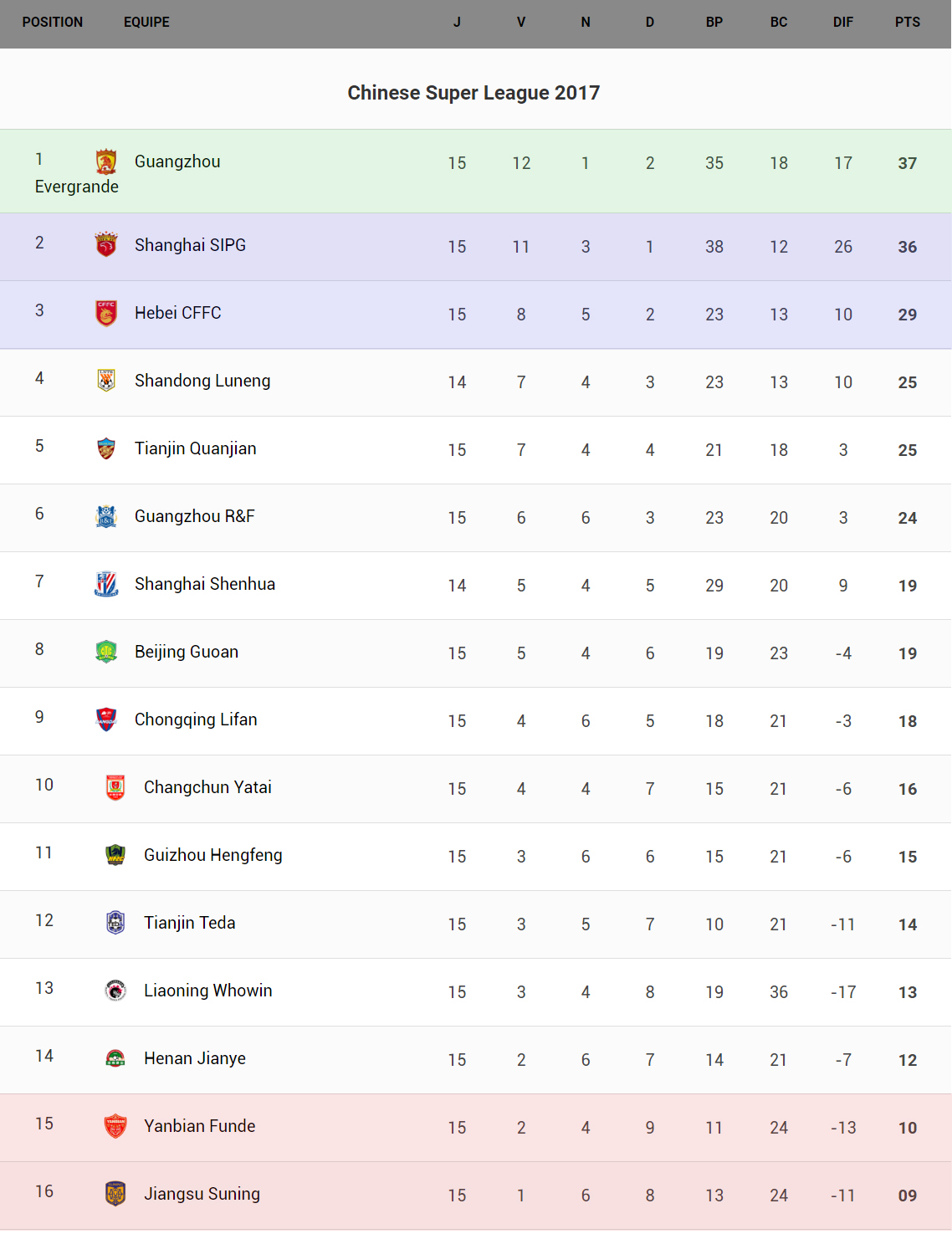The image size is (952, 1234).
Task: Select the Tianjin Teda team name
Action: click(189, 923)
